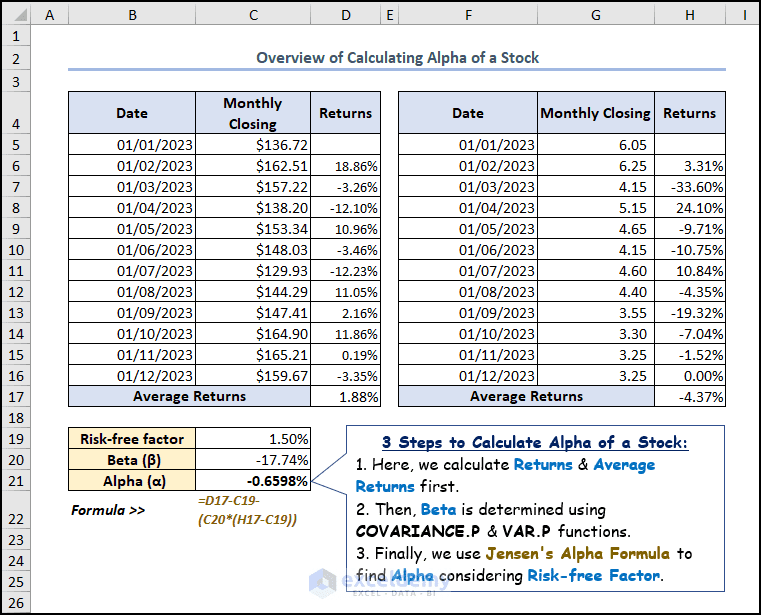Click the $157.22 closing cell
Image resolution: width=761 pixels, height=615 pixels.
tap(253, 187)
